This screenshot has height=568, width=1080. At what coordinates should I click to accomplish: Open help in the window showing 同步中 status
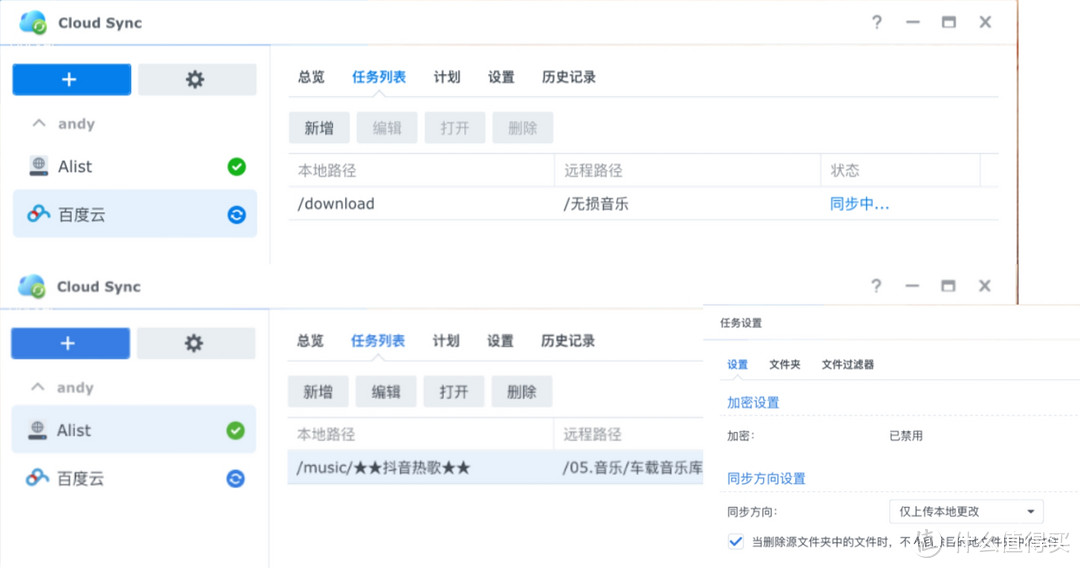click(876, 22)
